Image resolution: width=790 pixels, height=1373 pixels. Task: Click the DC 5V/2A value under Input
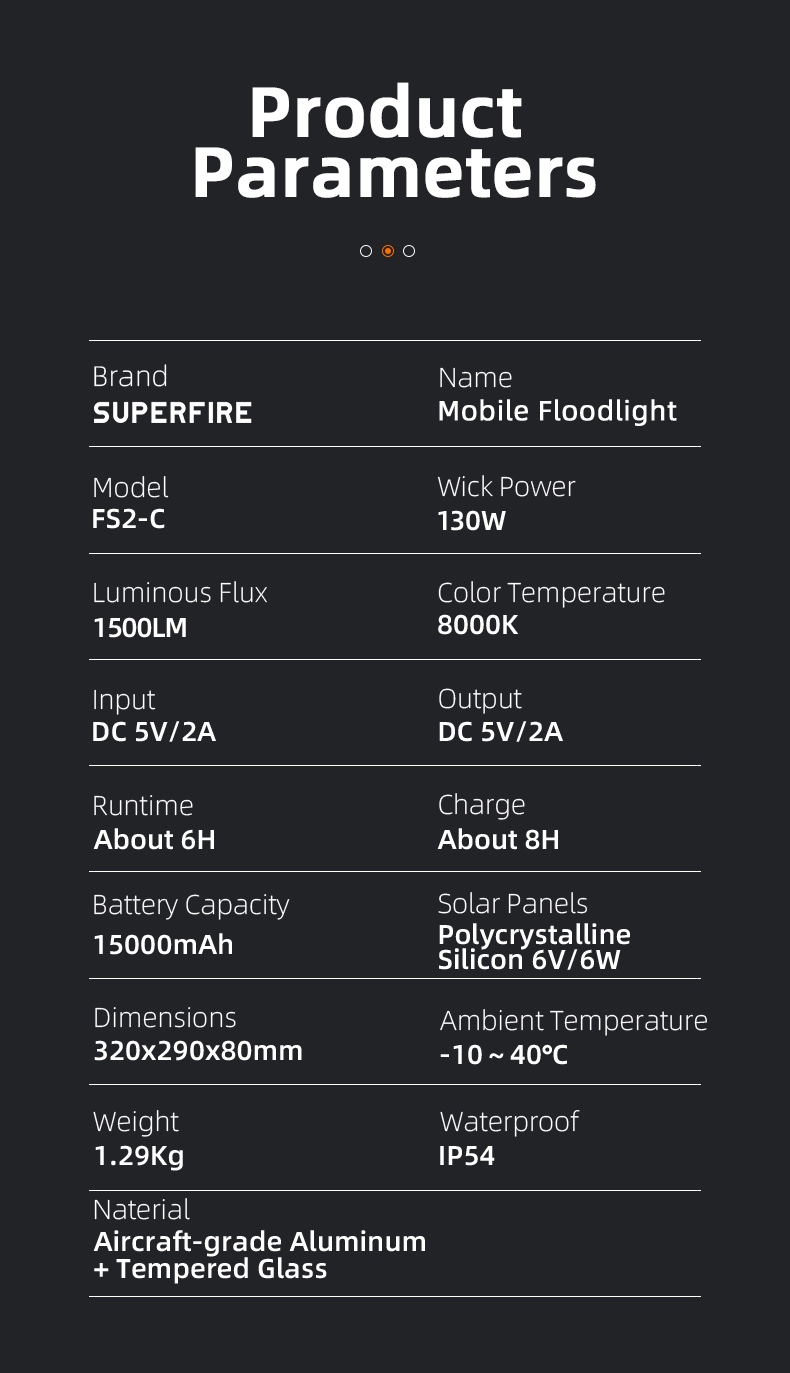pos(154,732)
